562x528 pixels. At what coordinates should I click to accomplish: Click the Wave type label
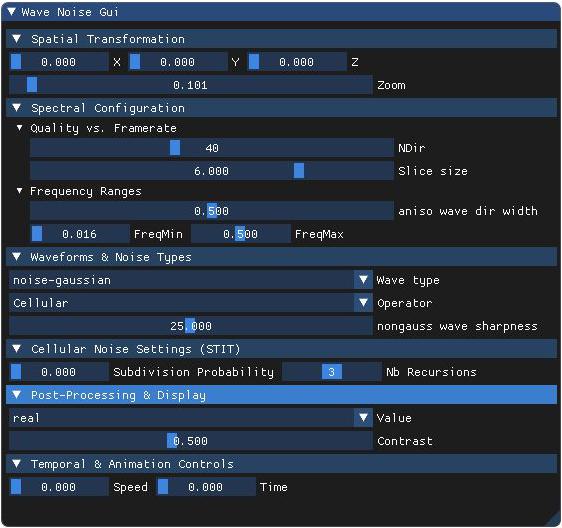tap(408, 280)
